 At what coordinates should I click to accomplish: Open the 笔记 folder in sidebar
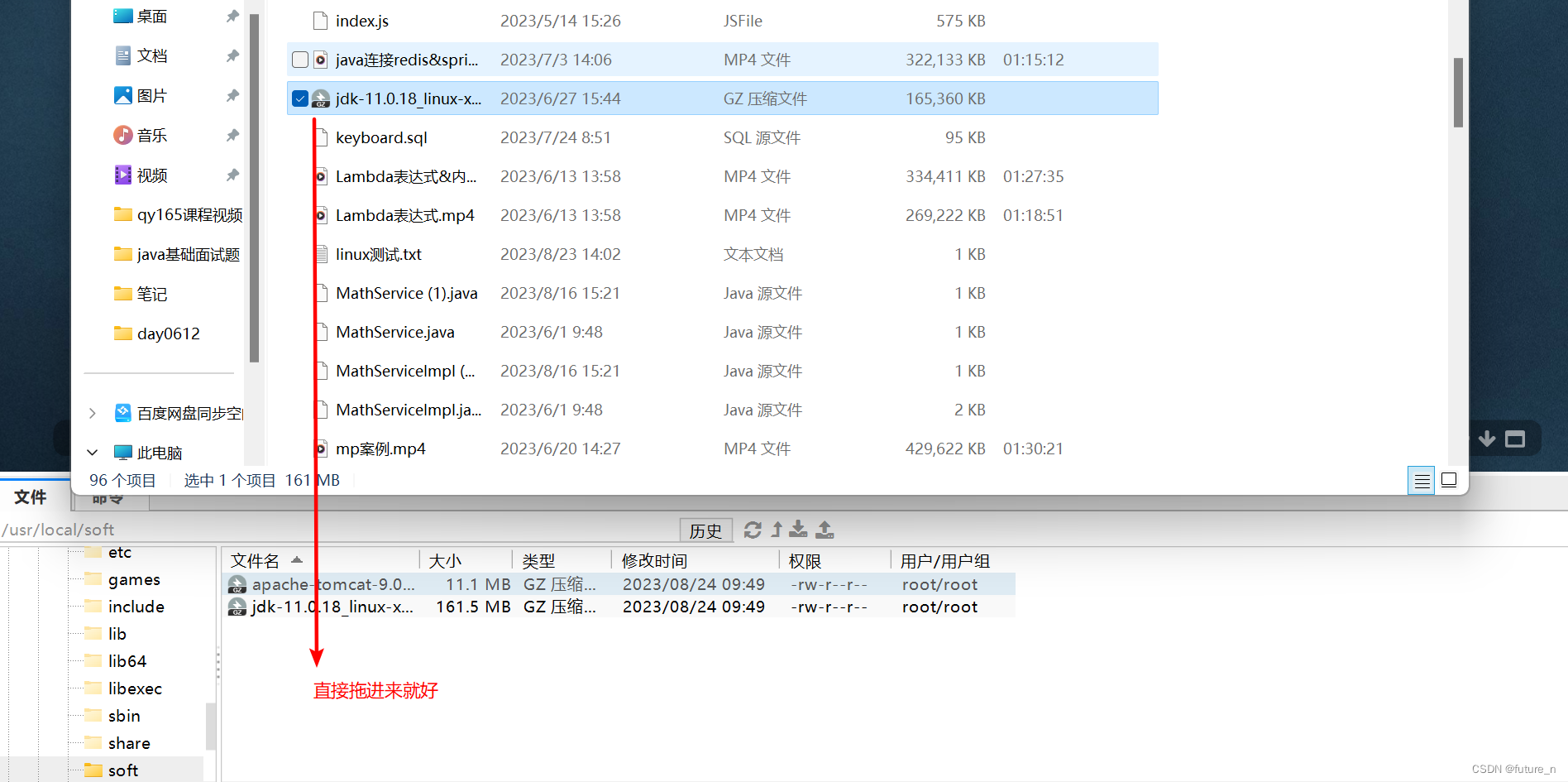(x=141, y=294)
